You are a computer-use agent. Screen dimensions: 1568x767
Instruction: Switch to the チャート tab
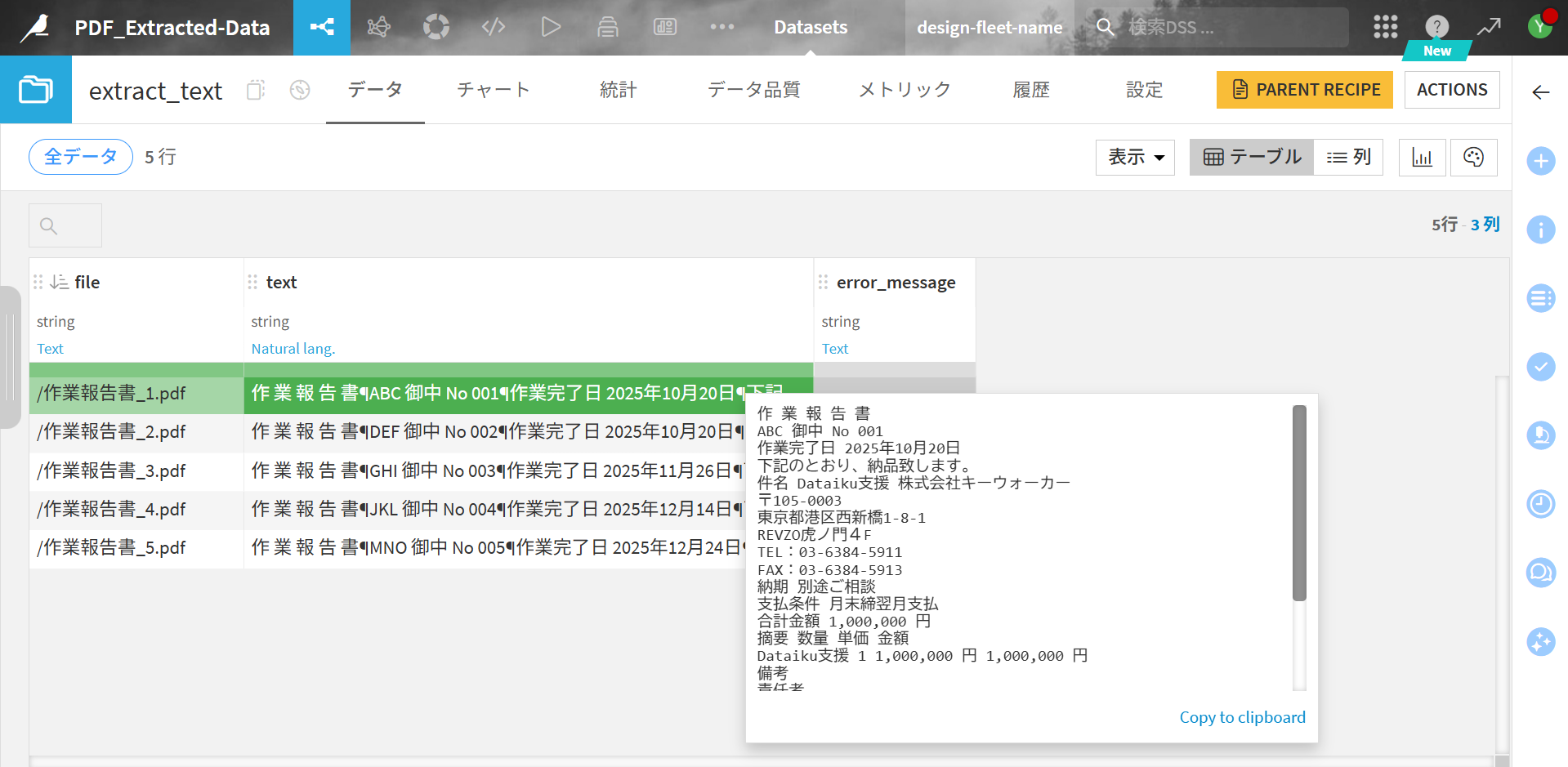click(x=493, y=90)
